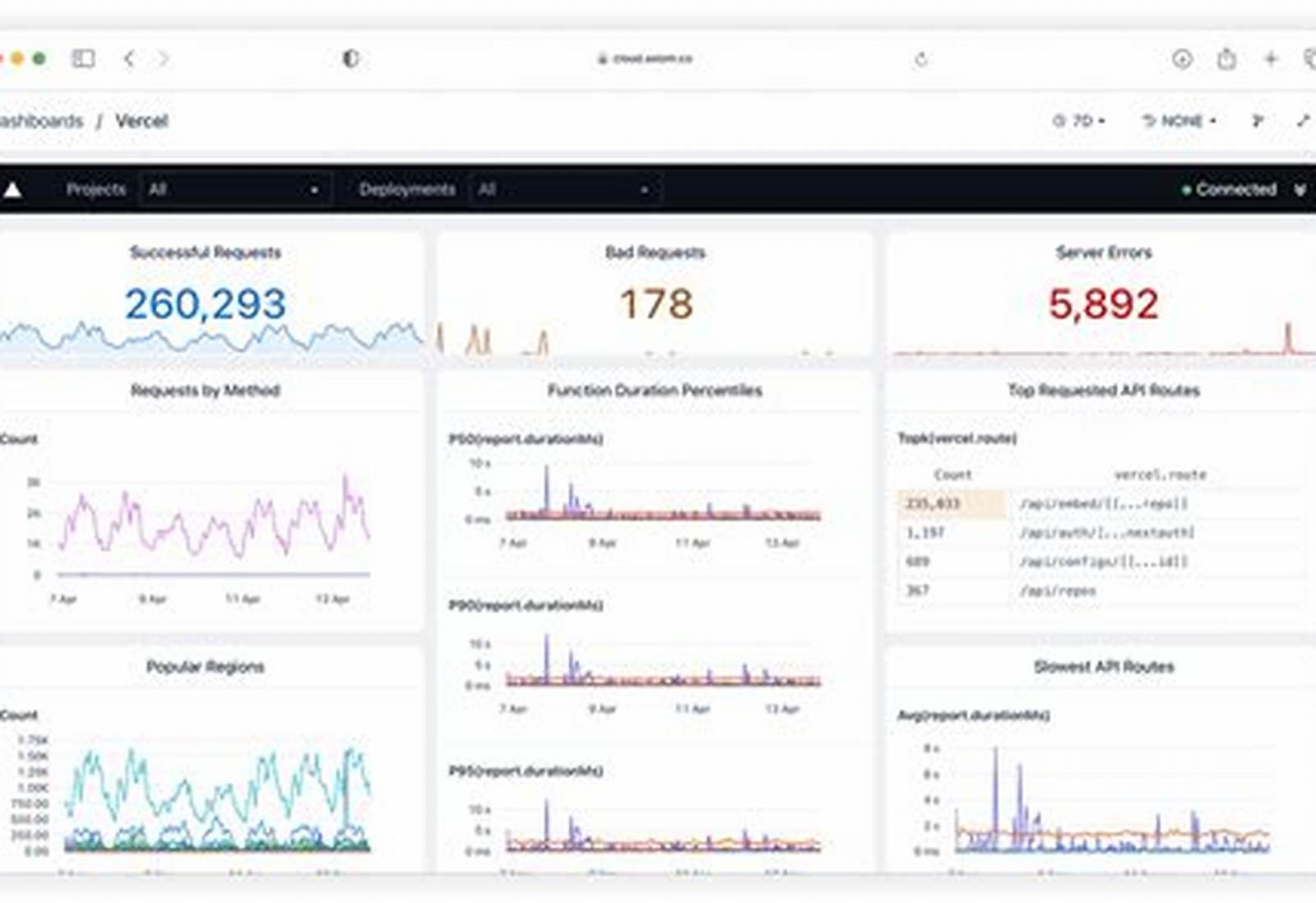Click the privacy shield icon

click(x=350, y=58)
